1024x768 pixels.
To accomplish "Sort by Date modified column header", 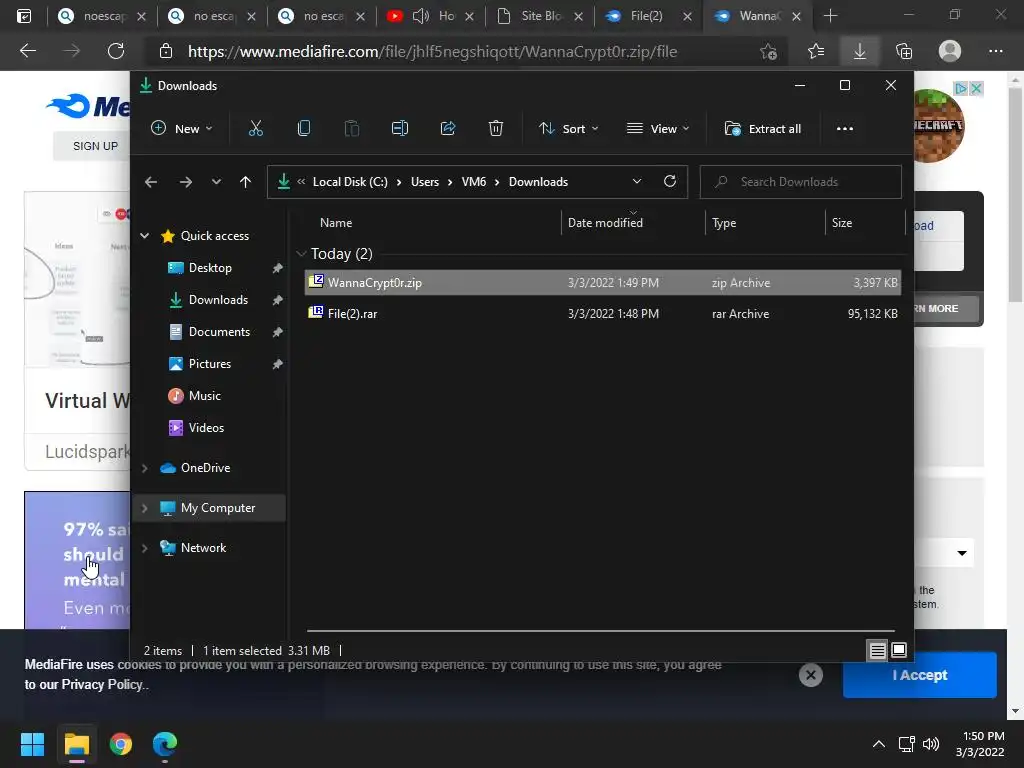I will pos(605,223).
